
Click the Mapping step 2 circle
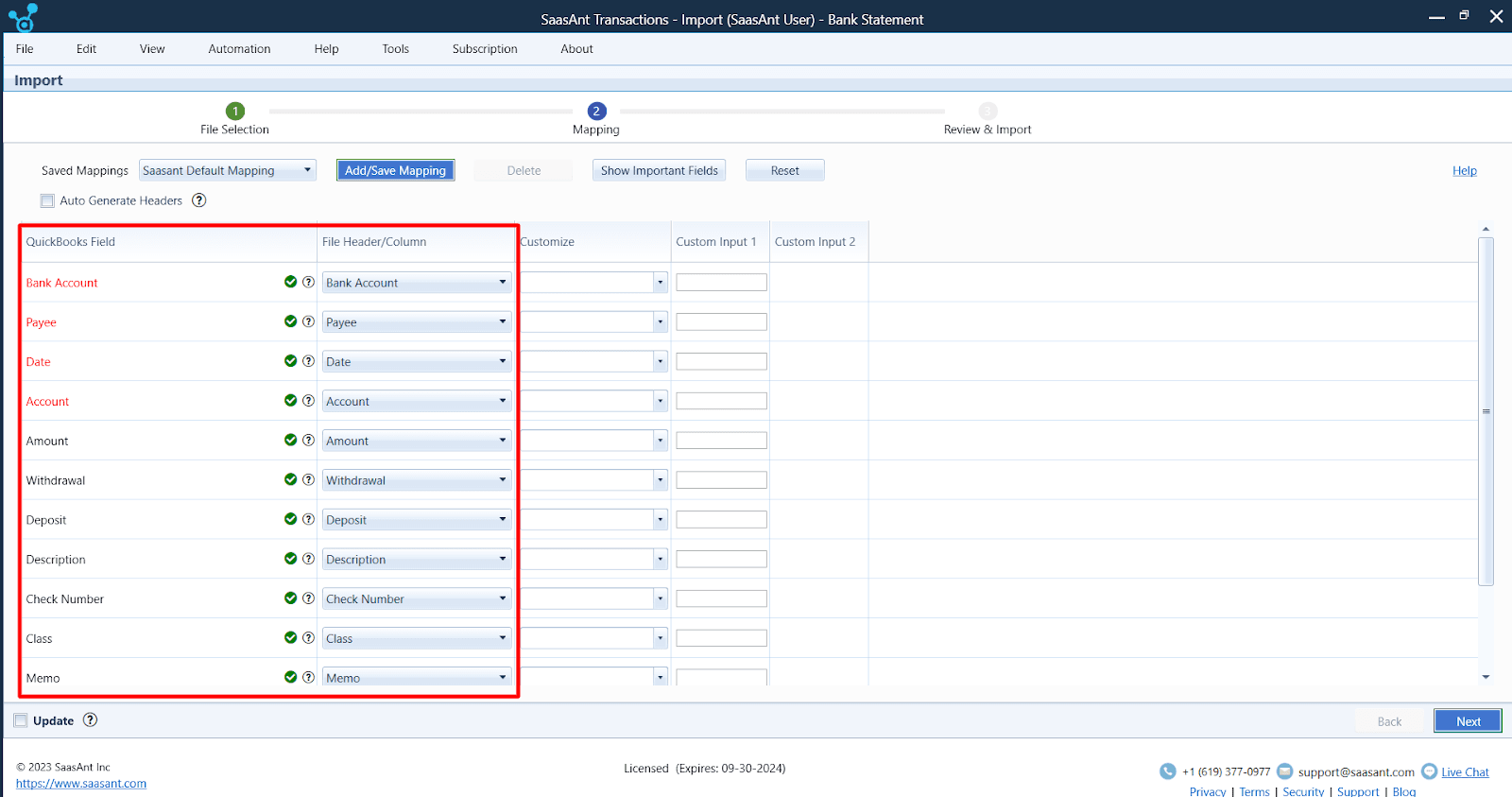pos(596,111)
